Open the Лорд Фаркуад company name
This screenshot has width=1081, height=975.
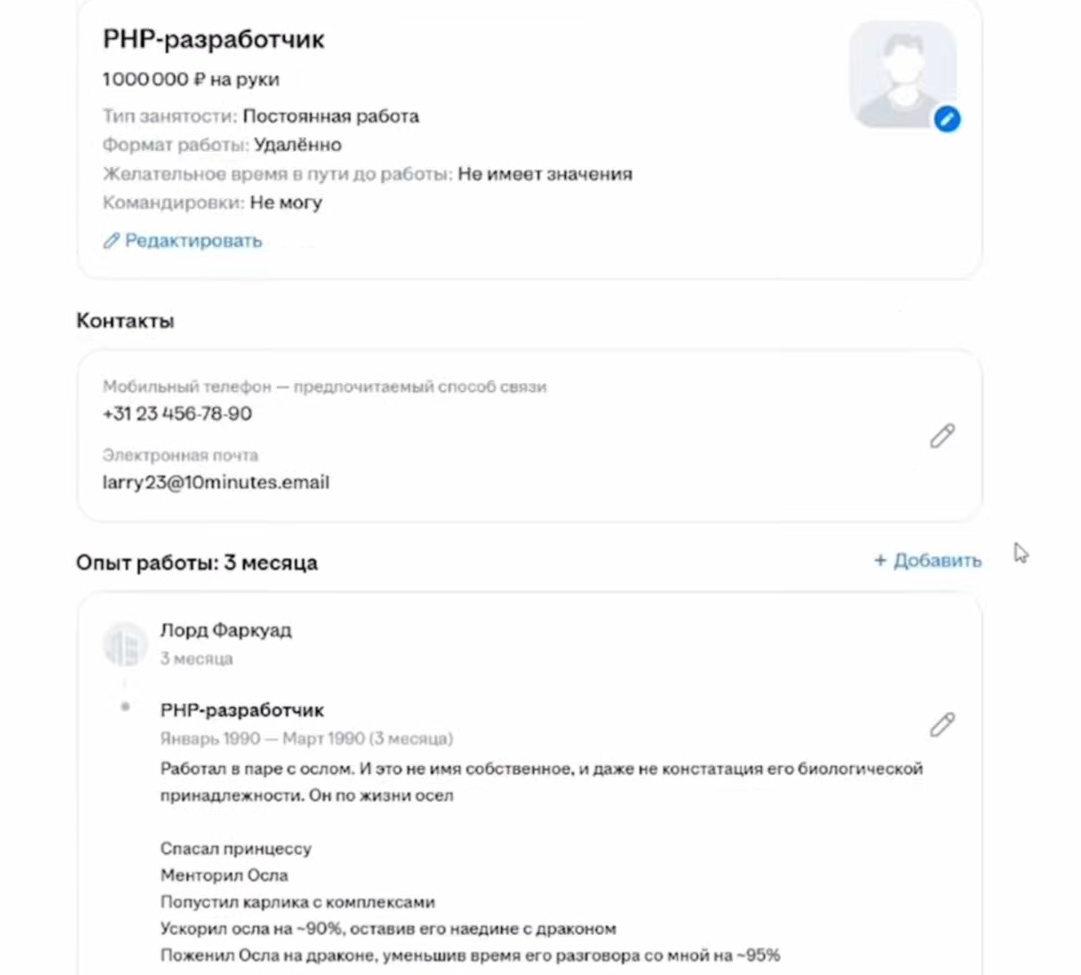[x=226, y=631]
